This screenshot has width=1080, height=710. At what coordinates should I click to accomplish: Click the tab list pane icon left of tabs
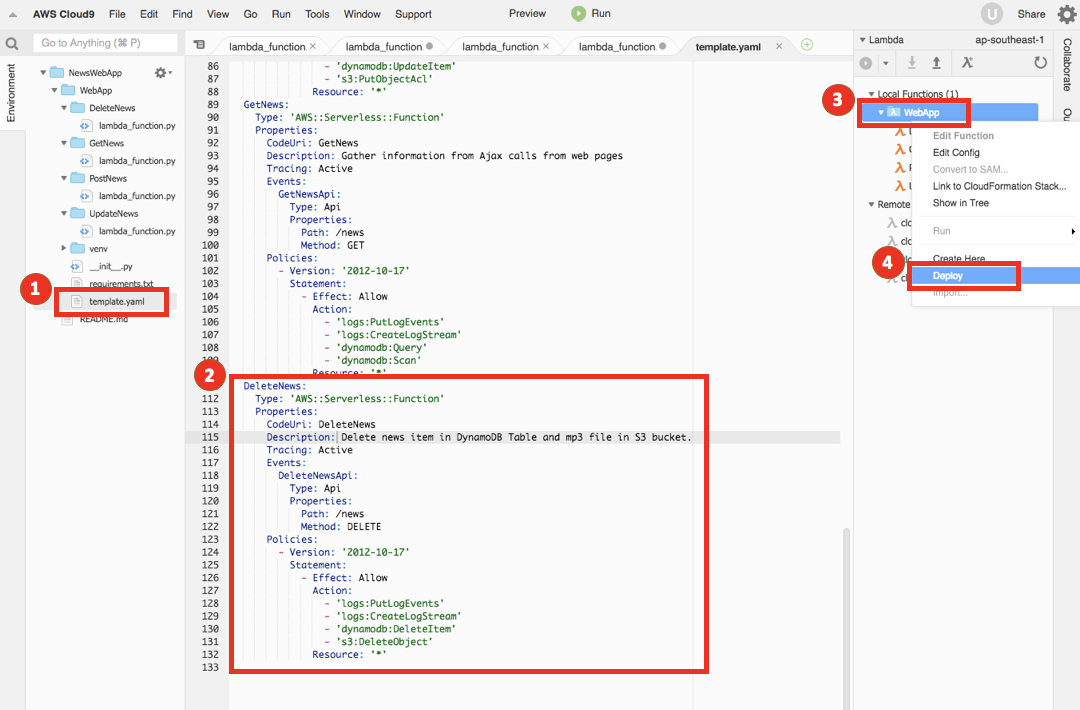(199, 45)
